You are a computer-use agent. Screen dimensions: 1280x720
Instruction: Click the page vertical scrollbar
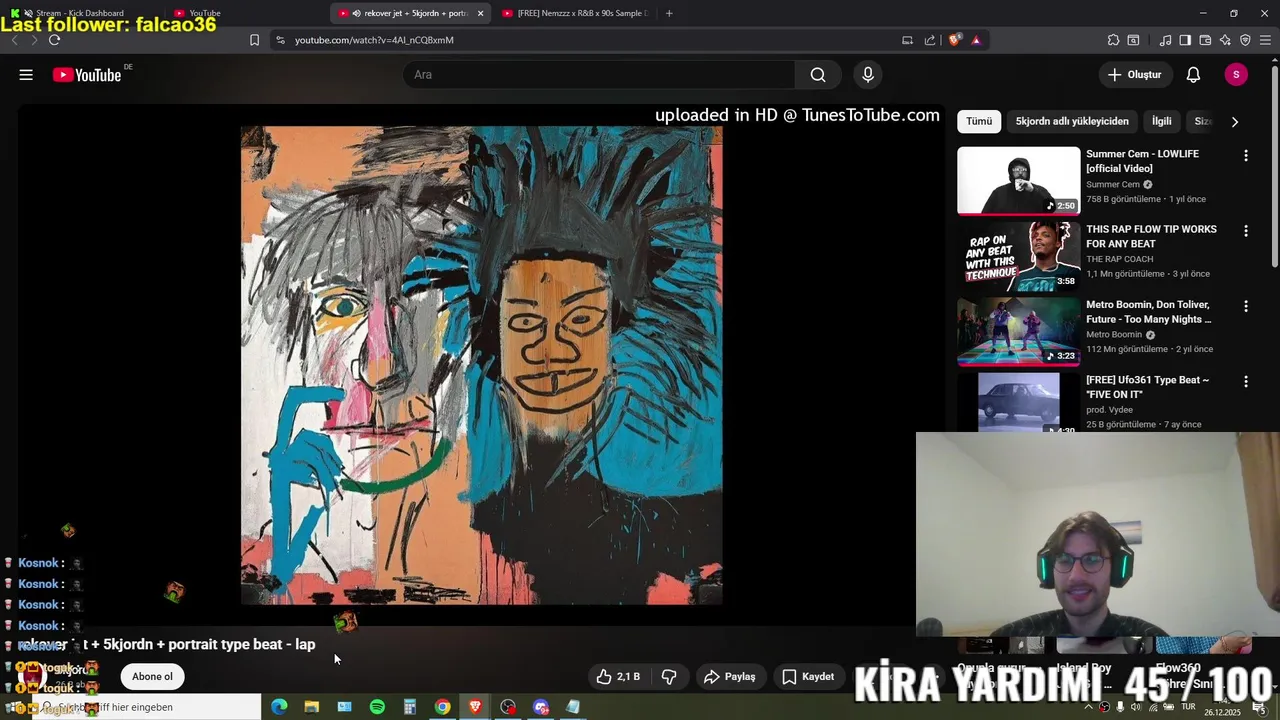(x=1275, y=165)
